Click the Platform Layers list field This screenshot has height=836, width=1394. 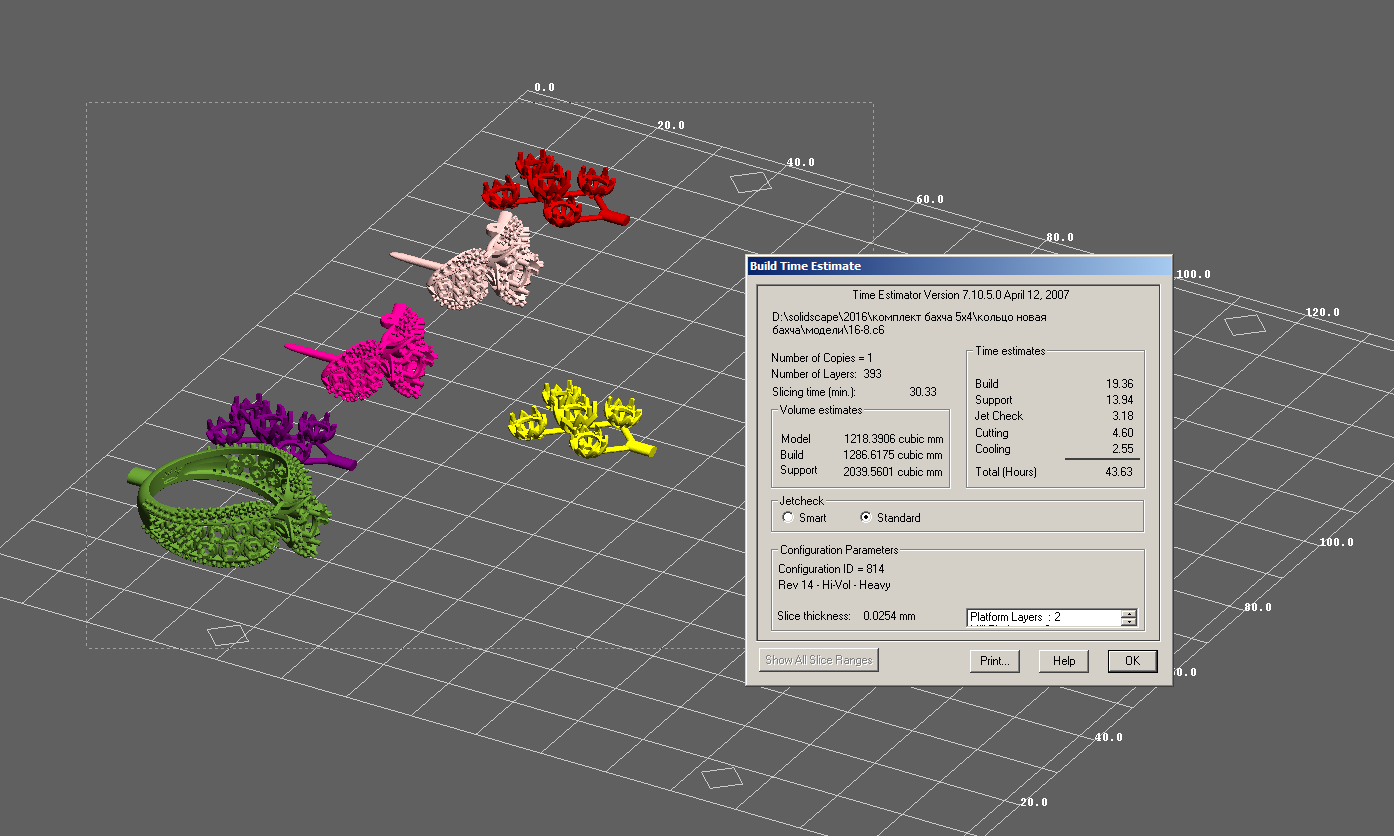[1044, 618]
